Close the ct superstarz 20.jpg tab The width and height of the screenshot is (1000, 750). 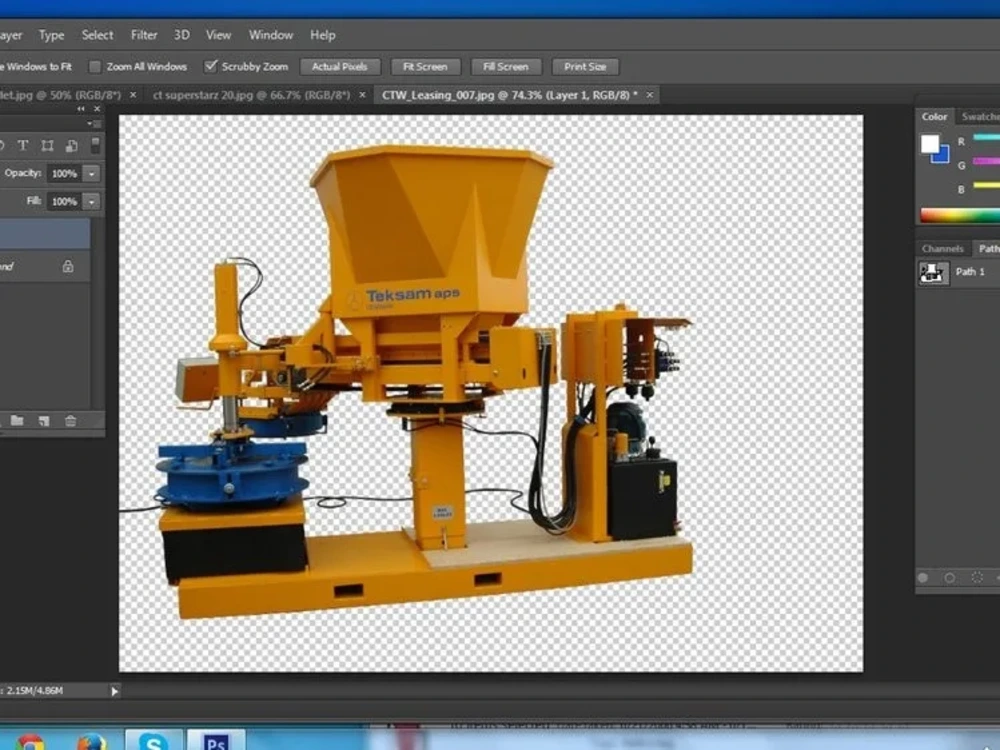point(362,95)
